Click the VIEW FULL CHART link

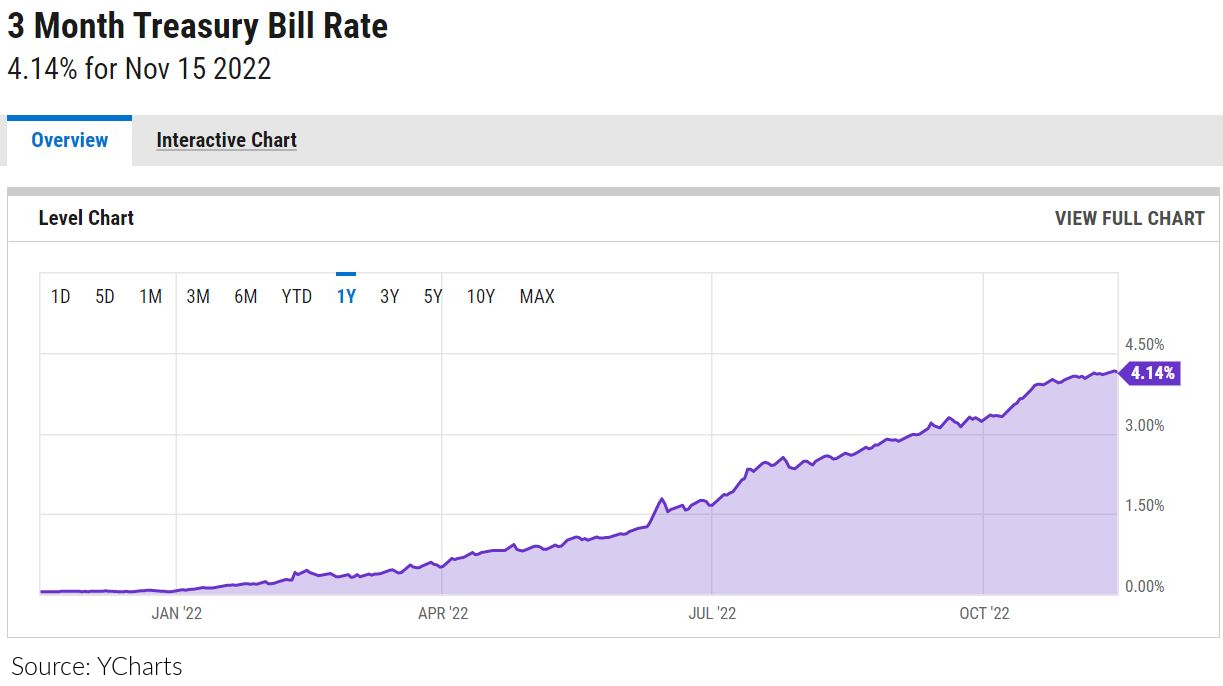(x=1129, y=218)
